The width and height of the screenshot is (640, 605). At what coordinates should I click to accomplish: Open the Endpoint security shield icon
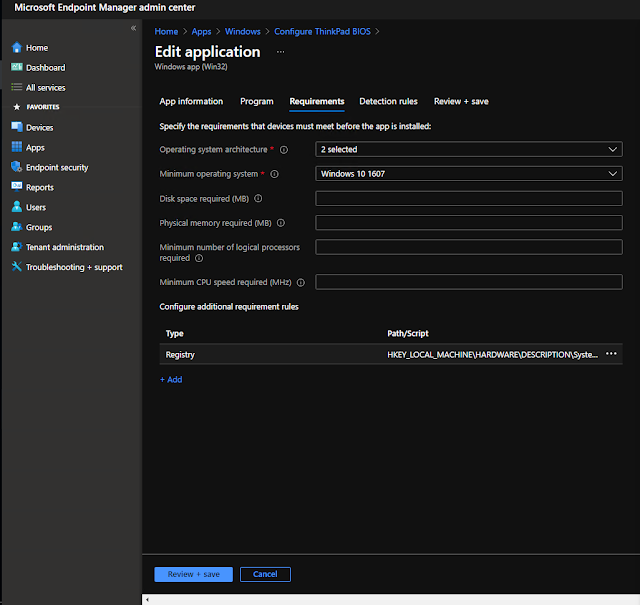[17, 167]
